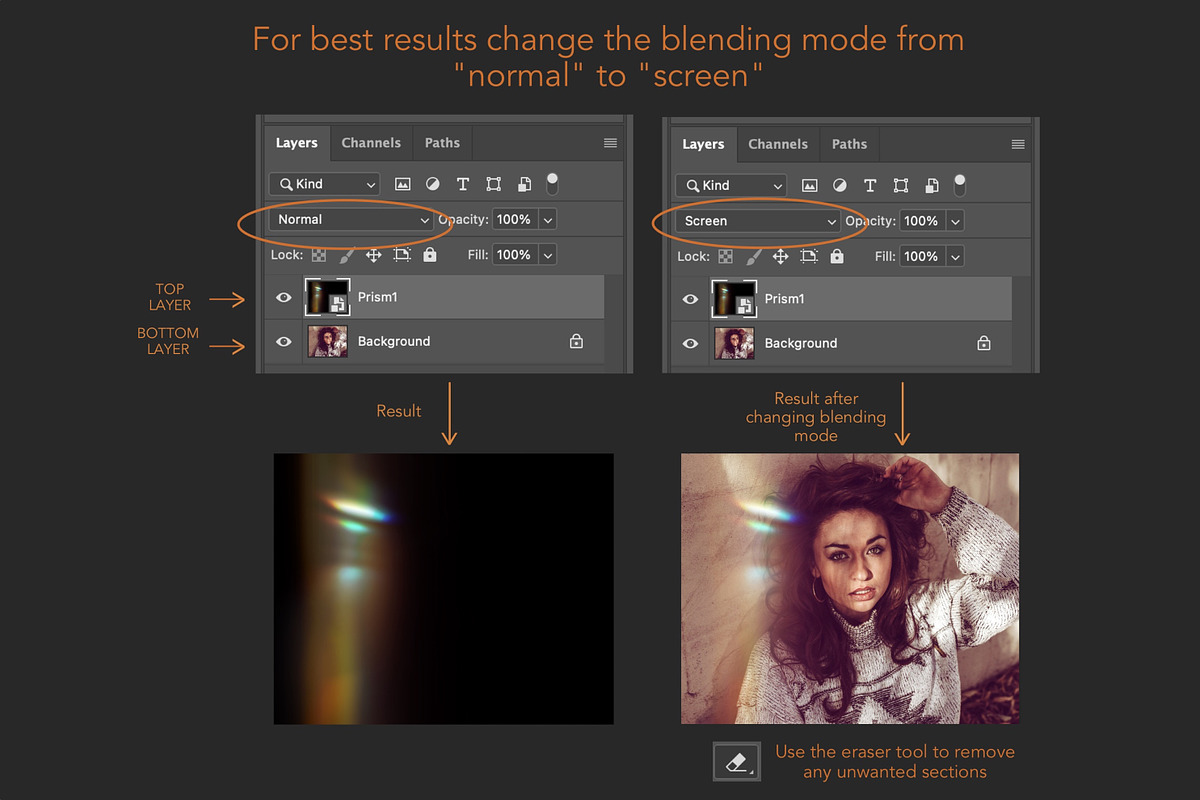Click Fill percentage field in right panel
The image size is (1200, 800).
[921, 256]
